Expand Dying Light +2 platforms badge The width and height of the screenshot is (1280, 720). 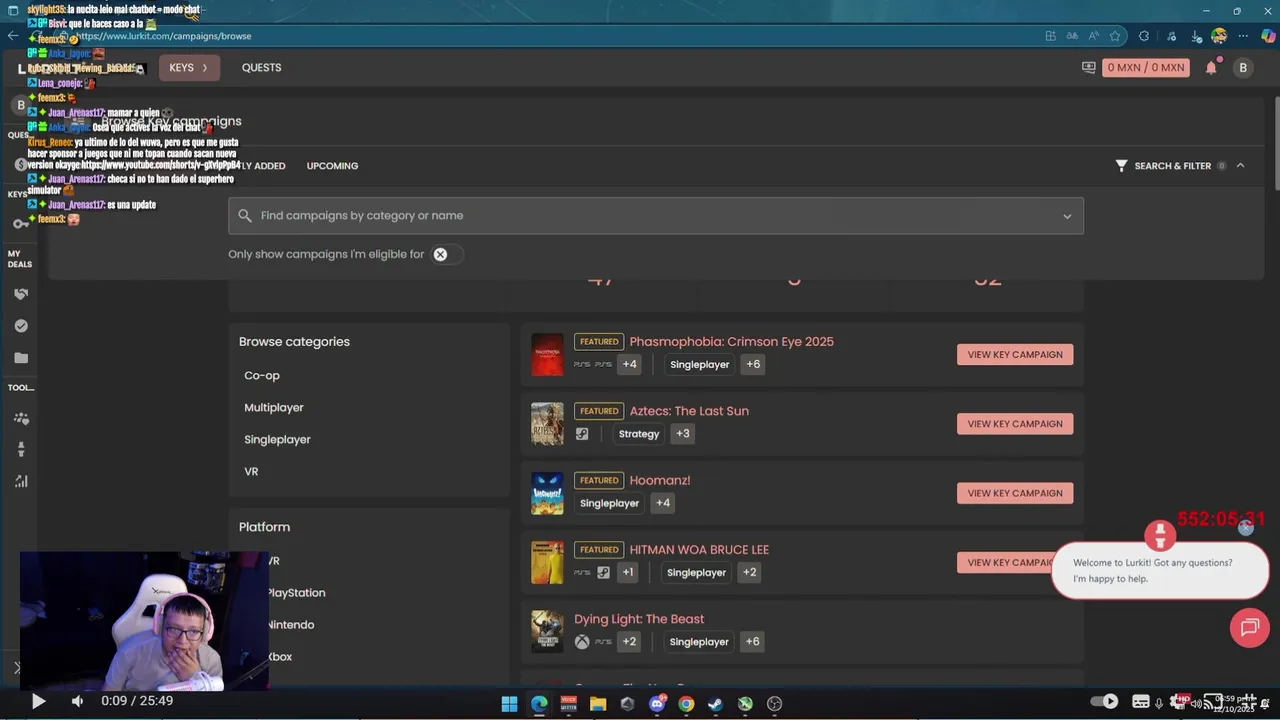[629, 642]
